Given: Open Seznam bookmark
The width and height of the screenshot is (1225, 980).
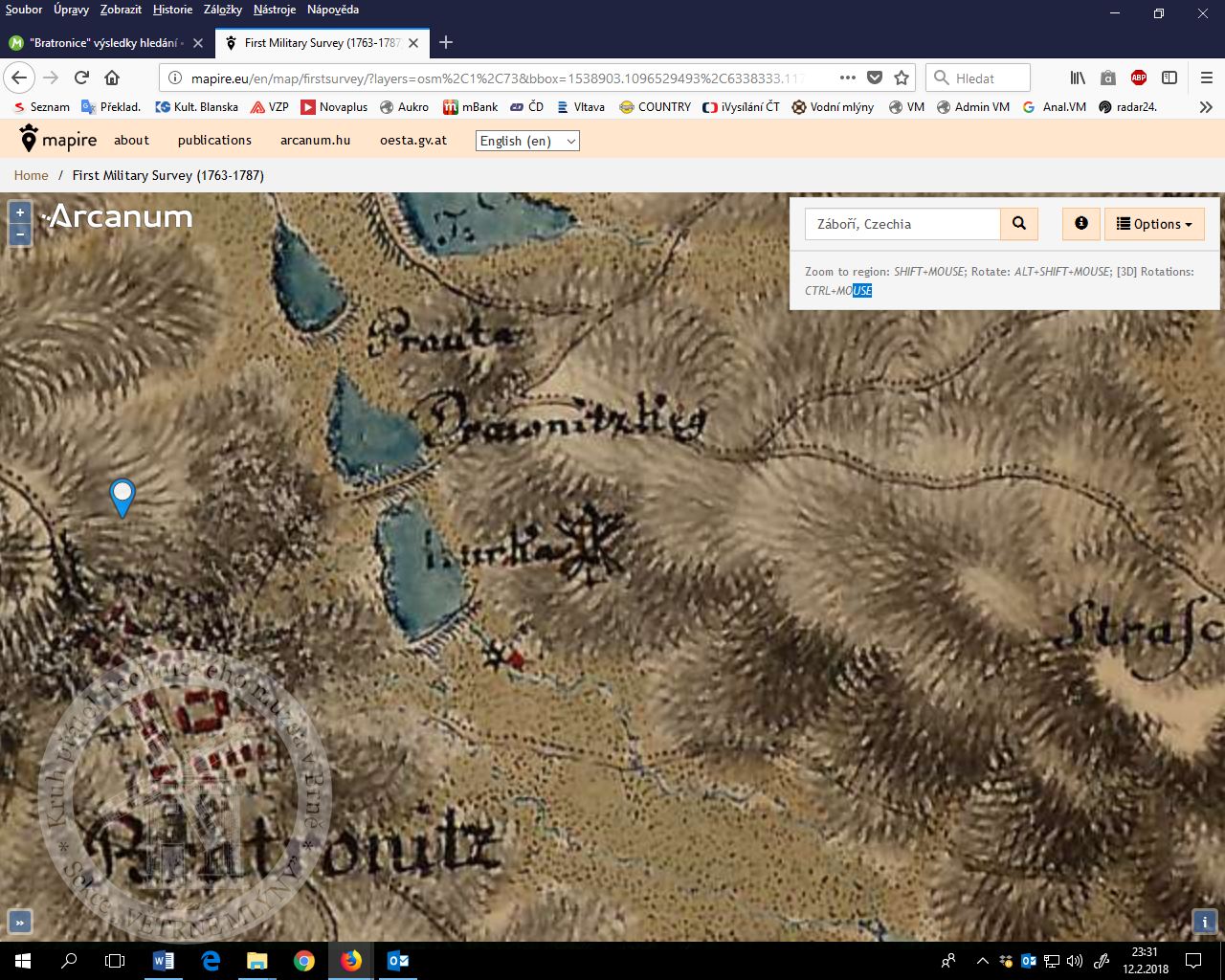Looking at the screenshot, I should [41, 107].
